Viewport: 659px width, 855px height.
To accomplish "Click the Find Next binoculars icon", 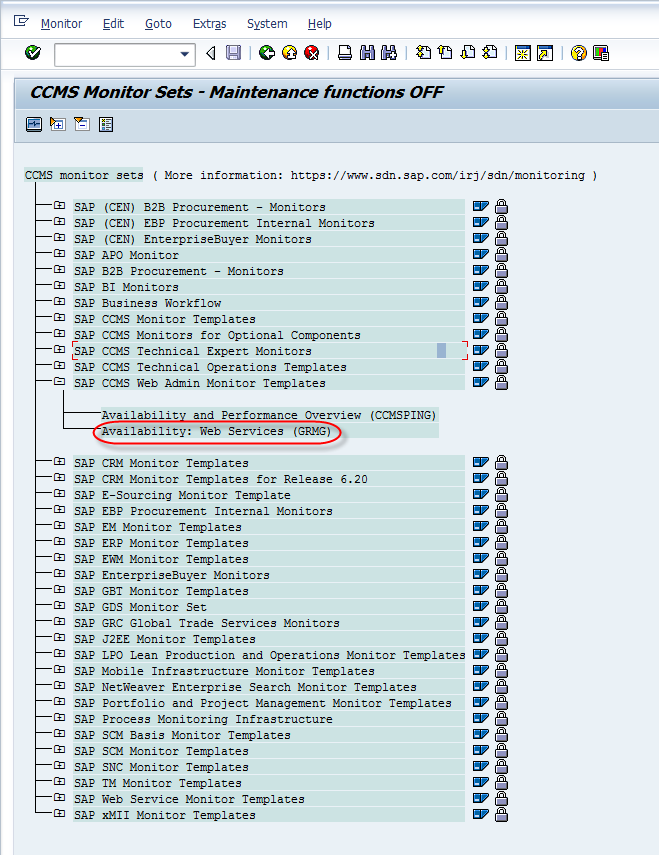I will point(389,53).
